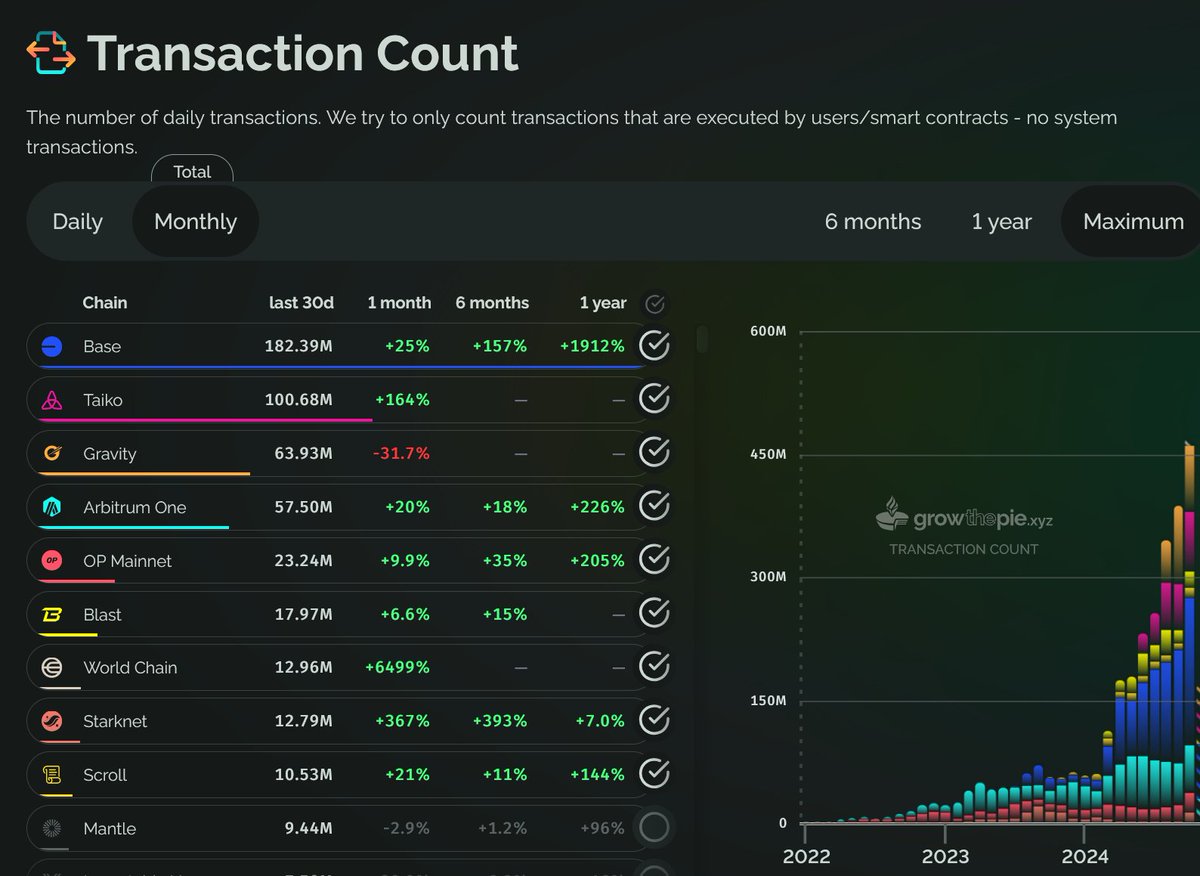This screenshot has width=1200, height=876.
Task: Click the Taiko chain logo
Action: [x=52, y=400]
